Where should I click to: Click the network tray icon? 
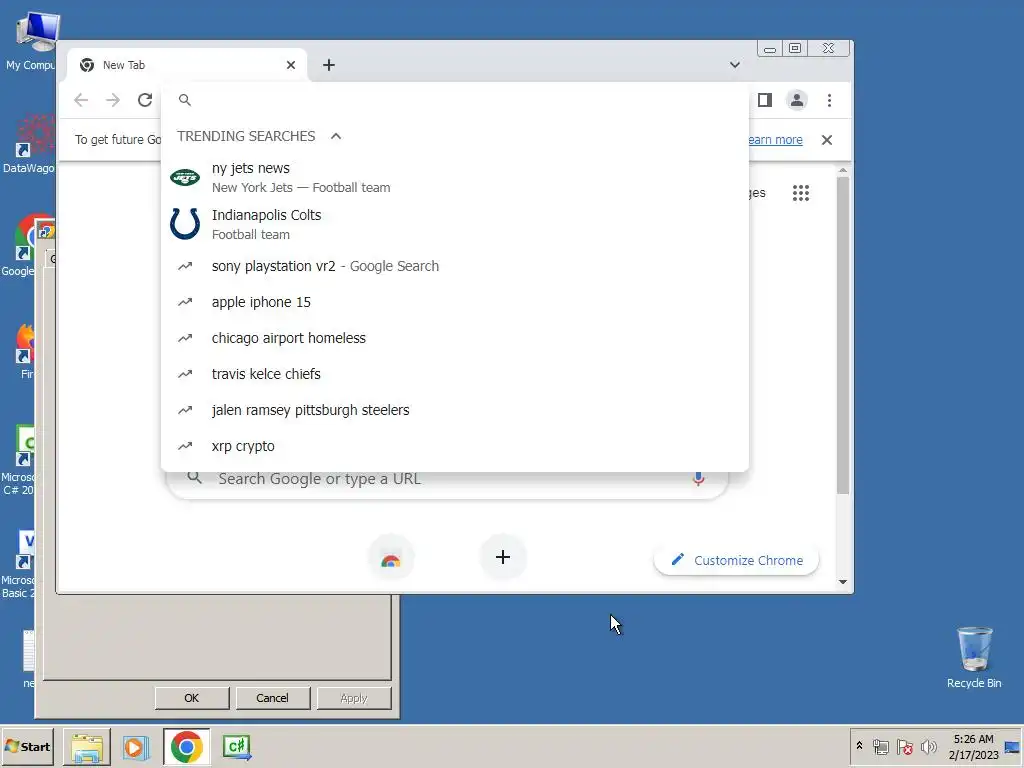point(880,746)
